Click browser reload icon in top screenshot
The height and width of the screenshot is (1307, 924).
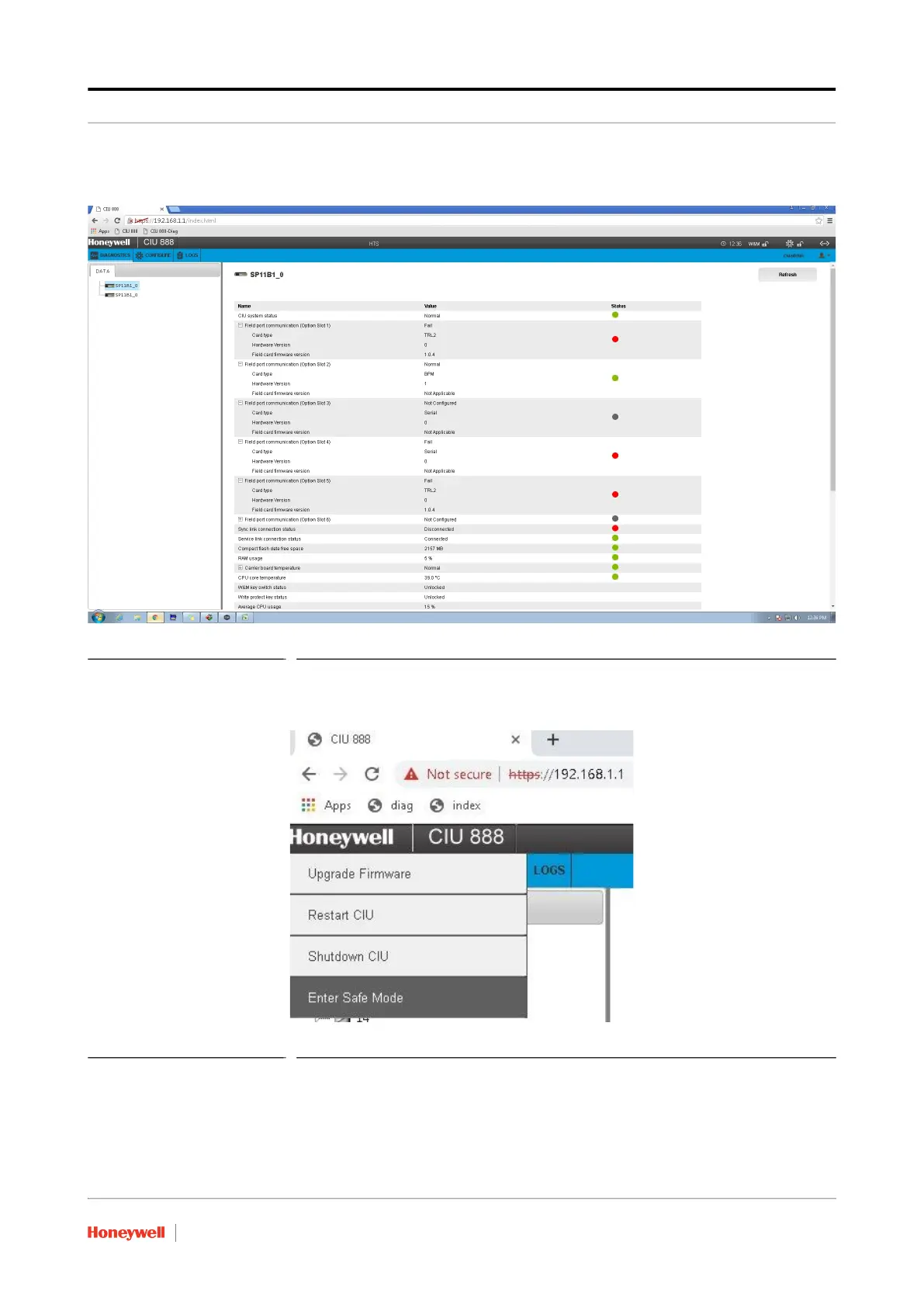click(x=117, y=220)
